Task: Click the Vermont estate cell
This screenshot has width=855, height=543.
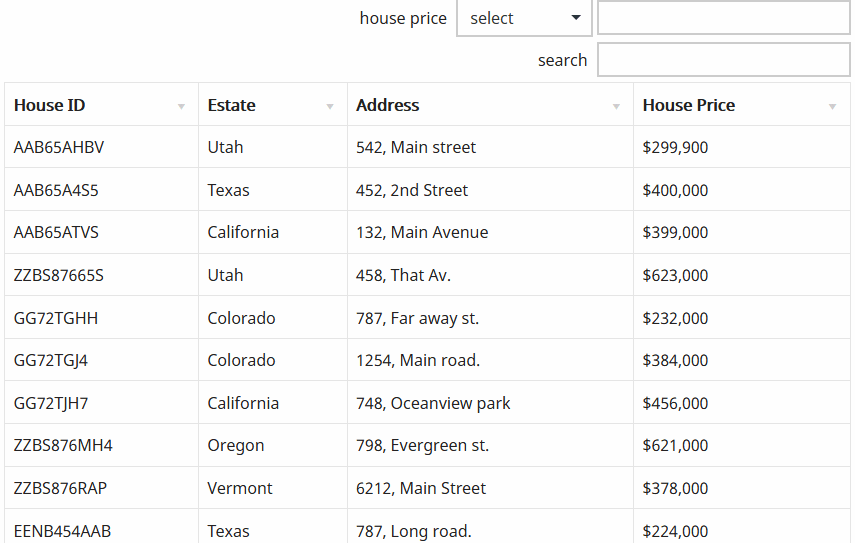Action: (273, 488)
